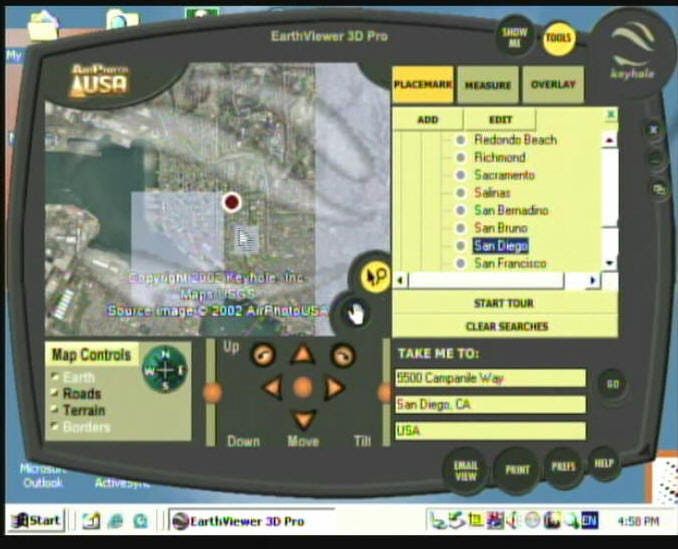The height and width of the screenshot is (549, 678).
Task: Rotate view clockwise with right rotate arrow
Action: click(343, 355)
